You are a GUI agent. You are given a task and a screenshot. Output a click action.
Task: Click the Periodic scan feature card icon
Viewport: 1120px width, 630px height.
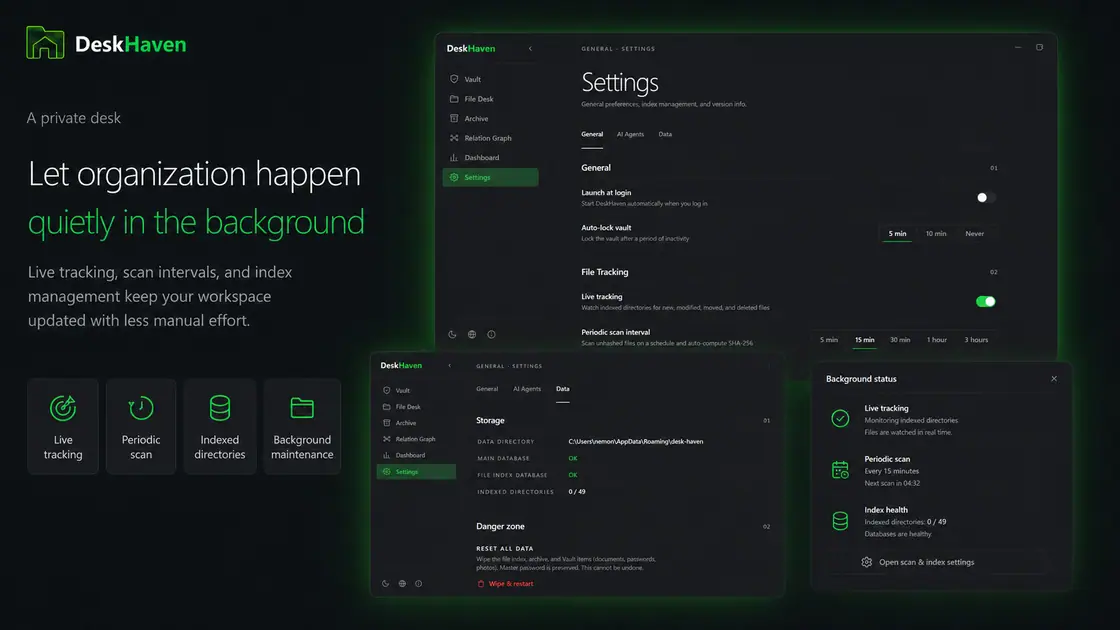(141, 408)
